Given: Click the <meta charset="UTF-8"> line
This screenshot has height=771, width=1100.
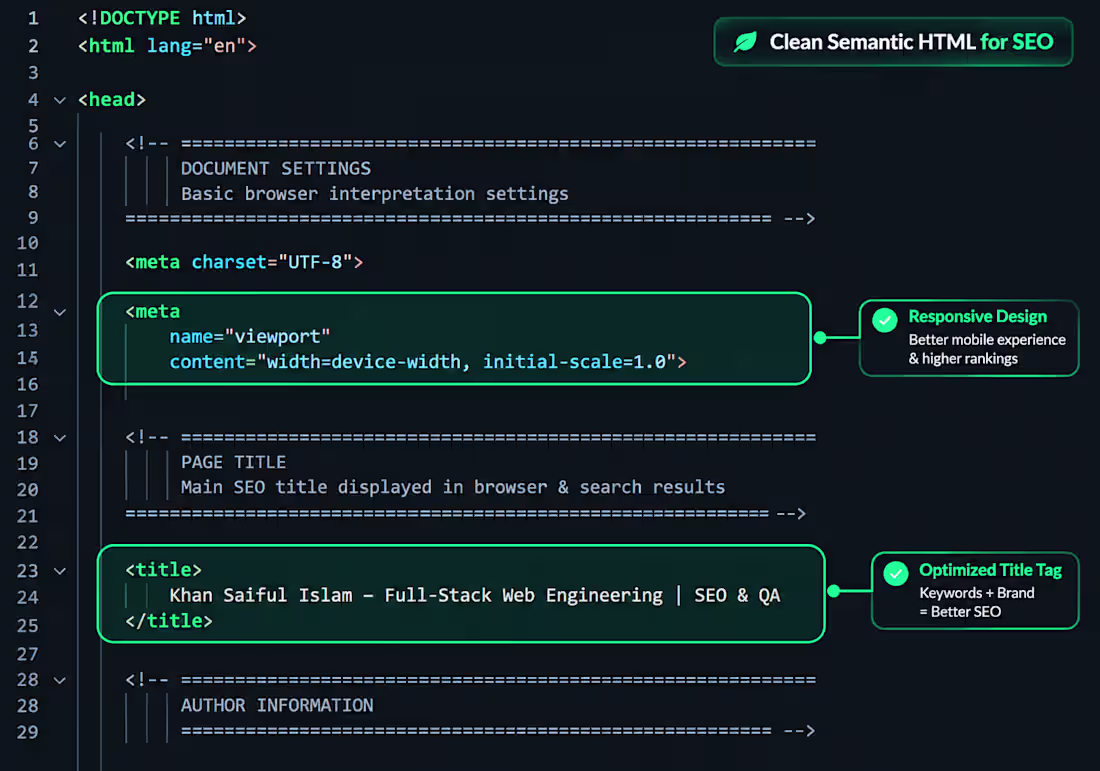Looking at the screenshot, I should pos(244,262).
